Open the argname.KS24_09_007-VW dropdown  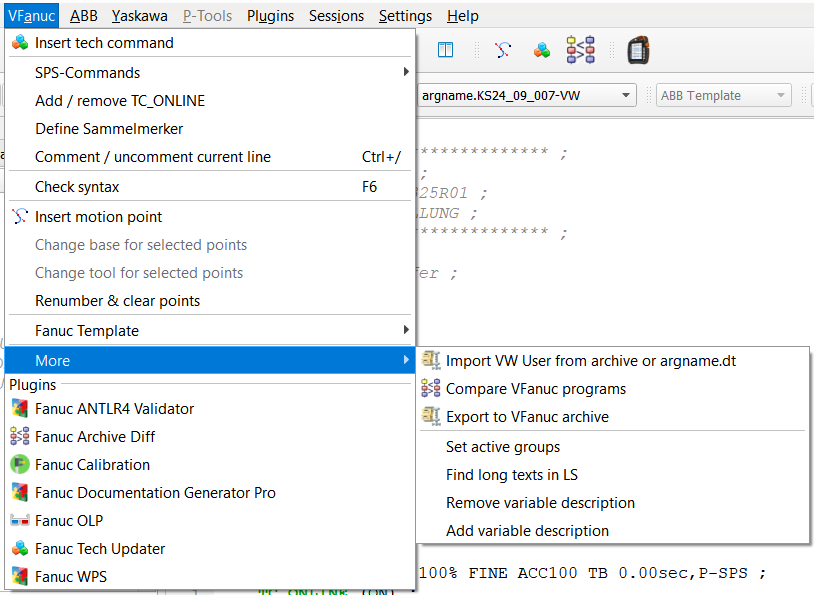[527, 96]
